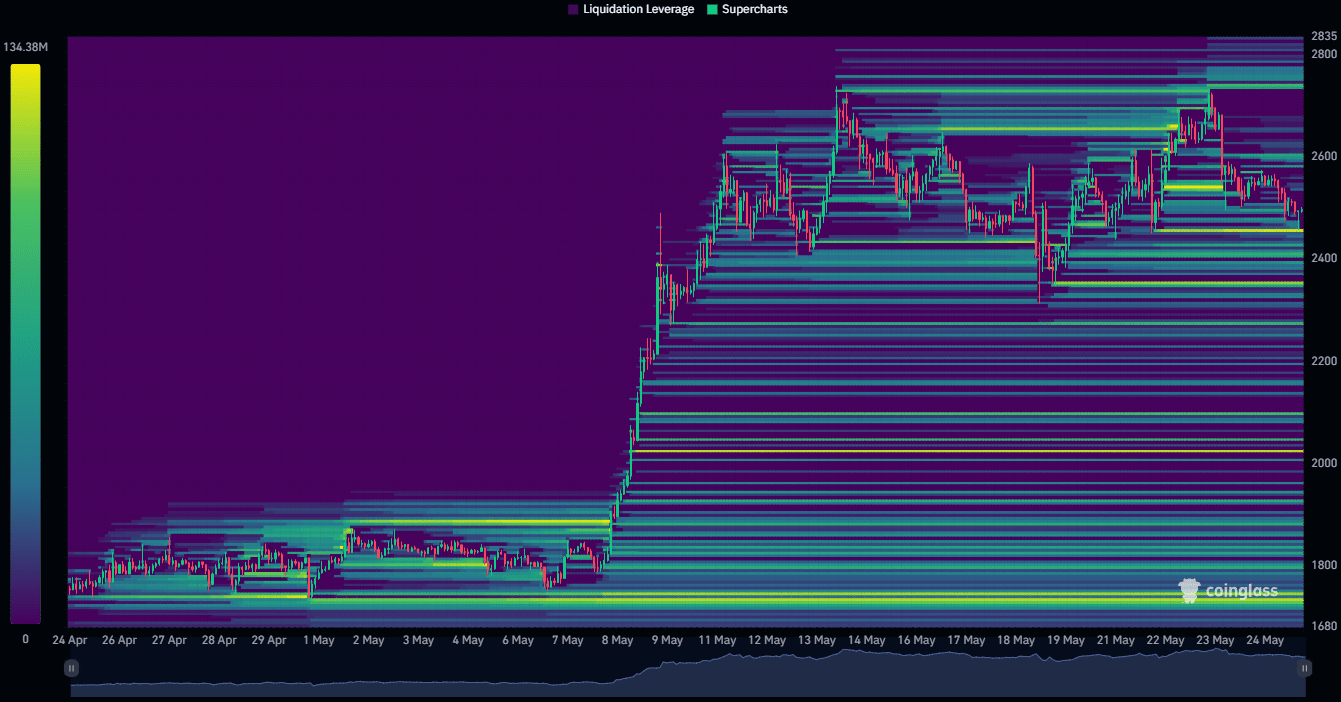
Task: Click the 12 May date label
Action: (767, 640)
